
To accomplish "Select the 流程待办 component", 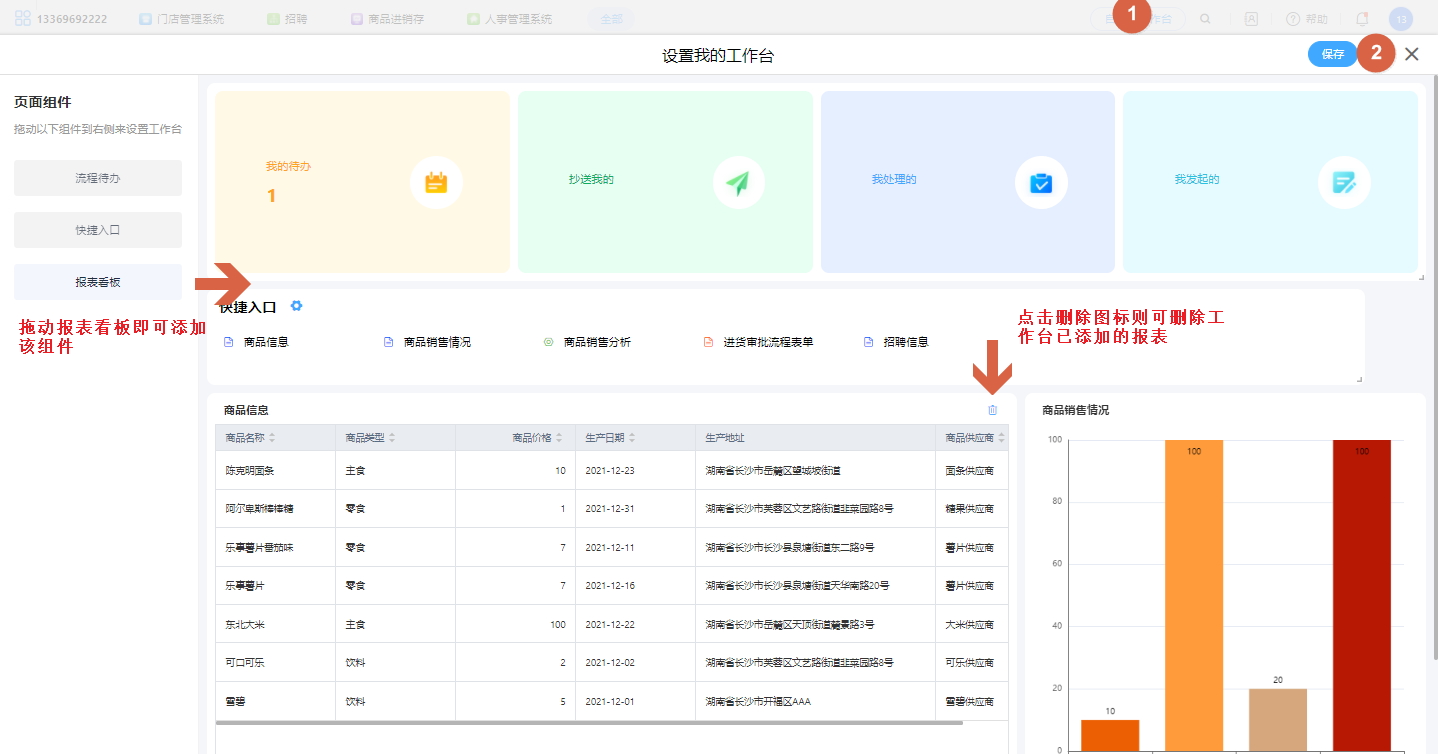I will pyautogui.click(x=98, y=178).
